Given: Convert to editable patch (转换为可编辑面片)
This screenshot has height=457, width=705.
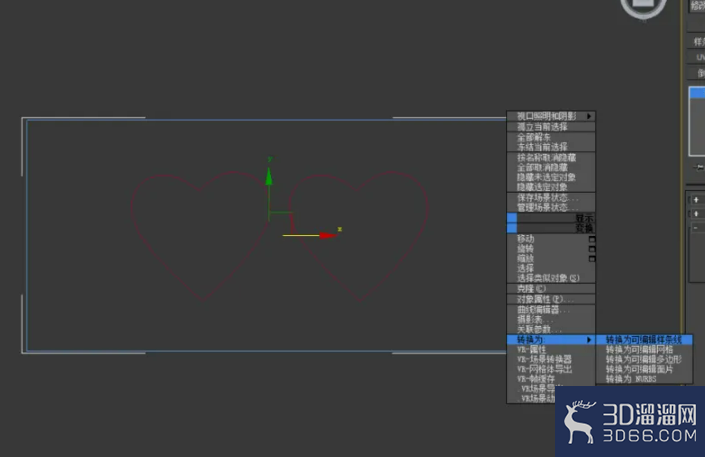Looking at the screenshot, I should (644, 369).
